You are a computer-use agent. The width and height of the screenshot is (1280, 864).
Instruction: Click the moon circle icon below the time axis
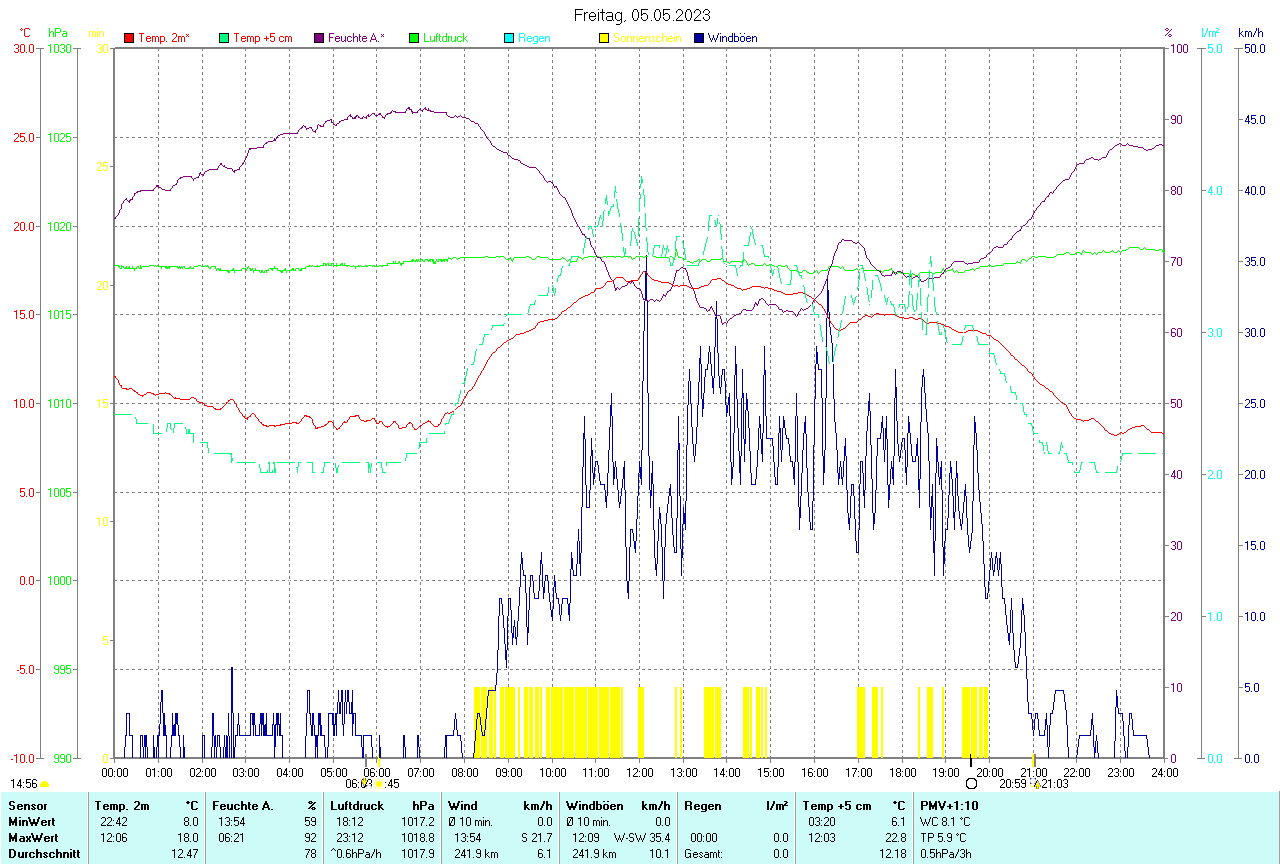tap(971, 784)
